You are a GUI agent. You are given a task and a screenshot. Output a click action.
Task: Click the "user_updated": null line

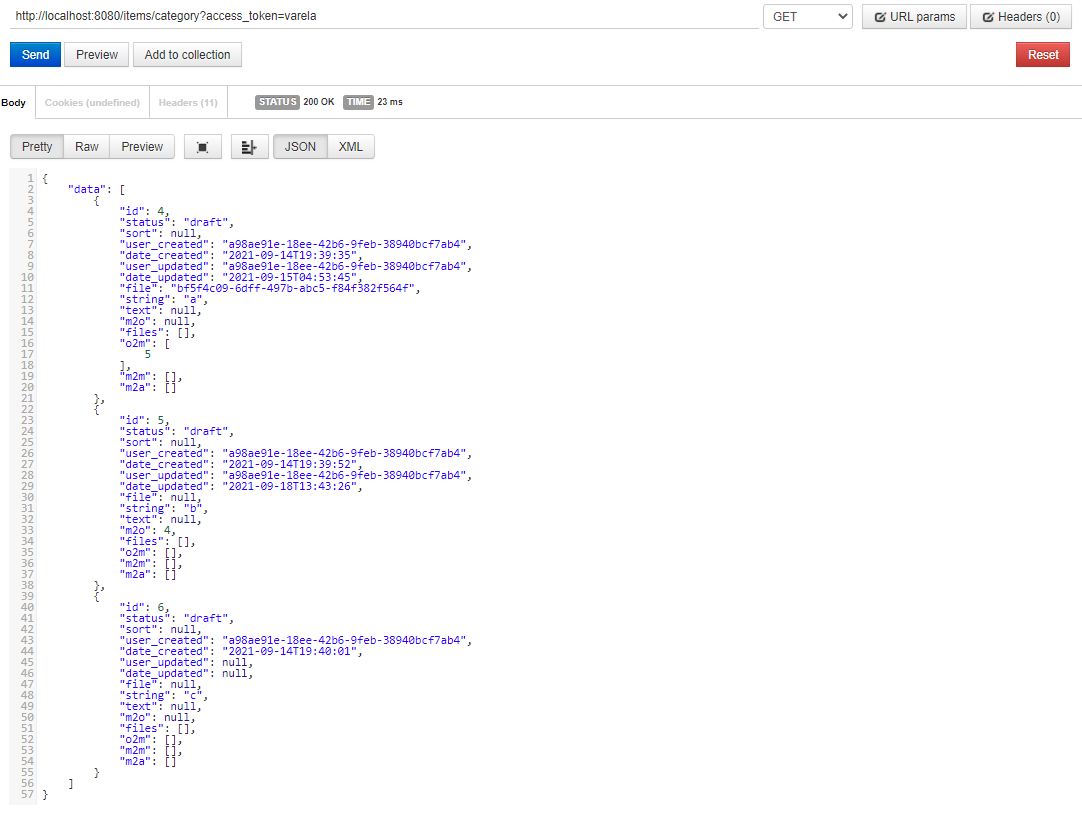tap(186, 662)
